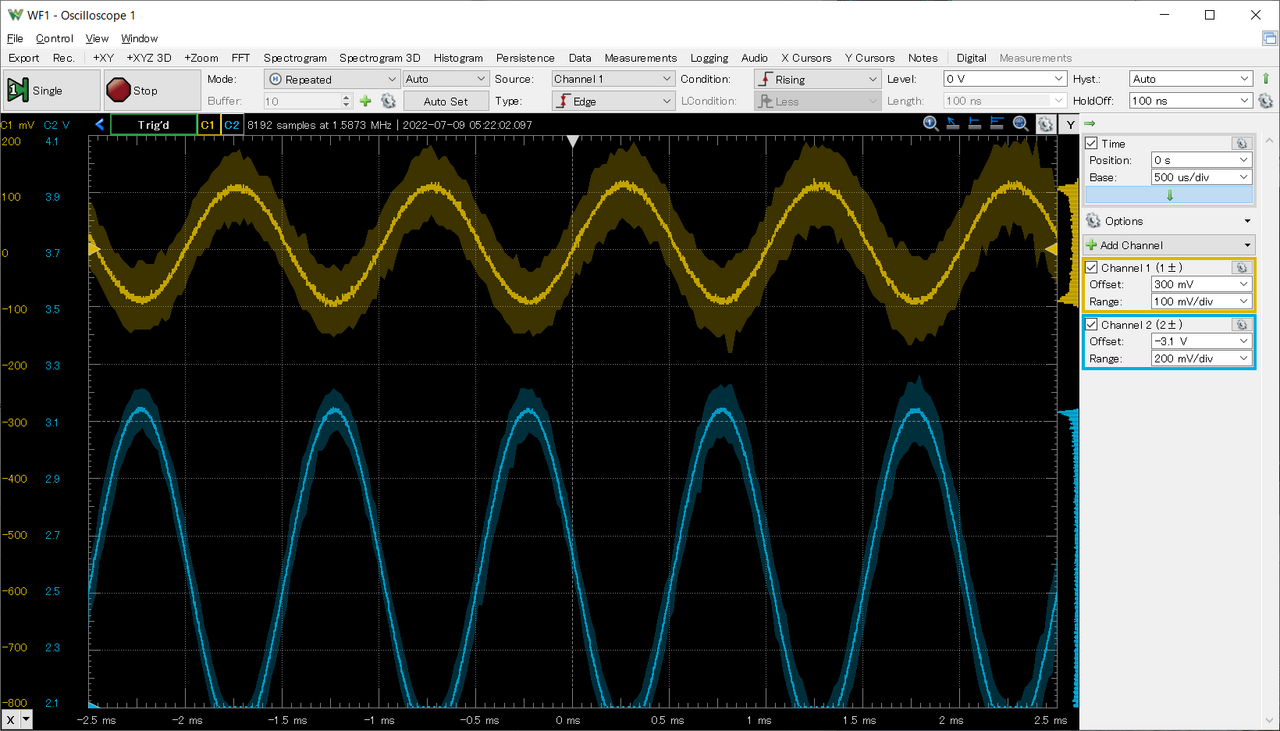Click plot gear icon left of Y
This screenshot has width=1280, height=731.
coord(1044,124)
